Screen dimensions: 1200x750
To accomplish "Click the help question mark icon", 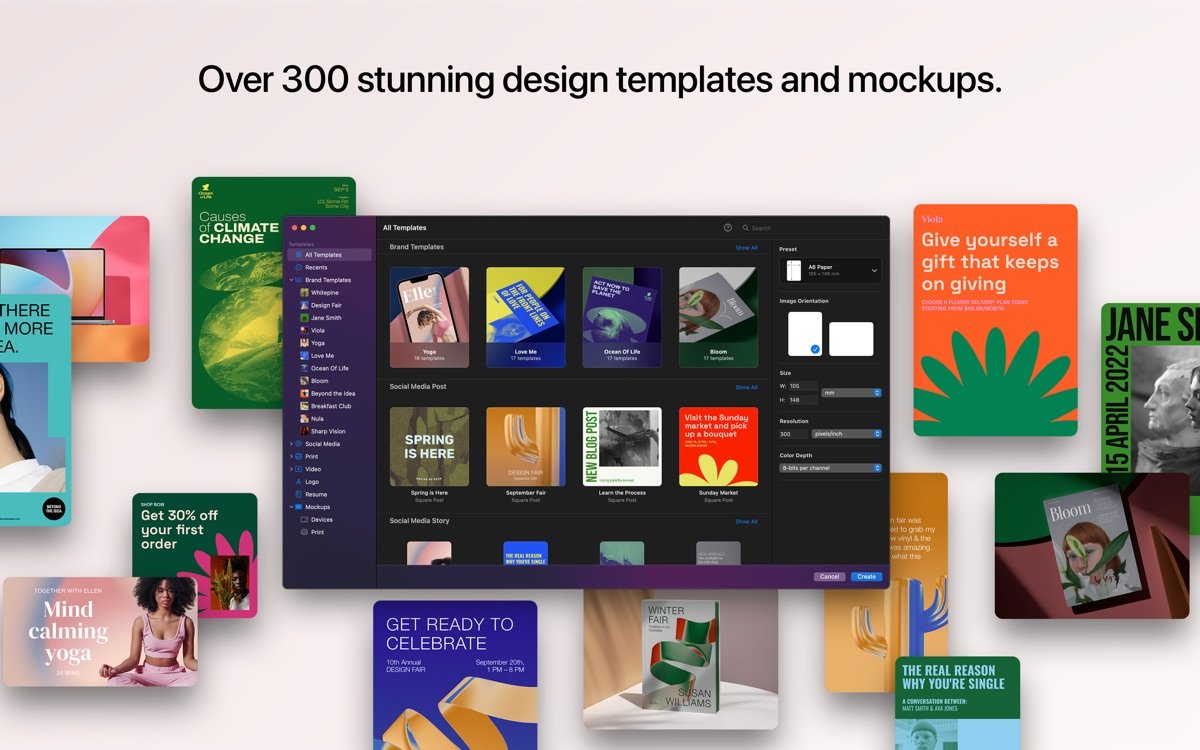I will point(728,228).
